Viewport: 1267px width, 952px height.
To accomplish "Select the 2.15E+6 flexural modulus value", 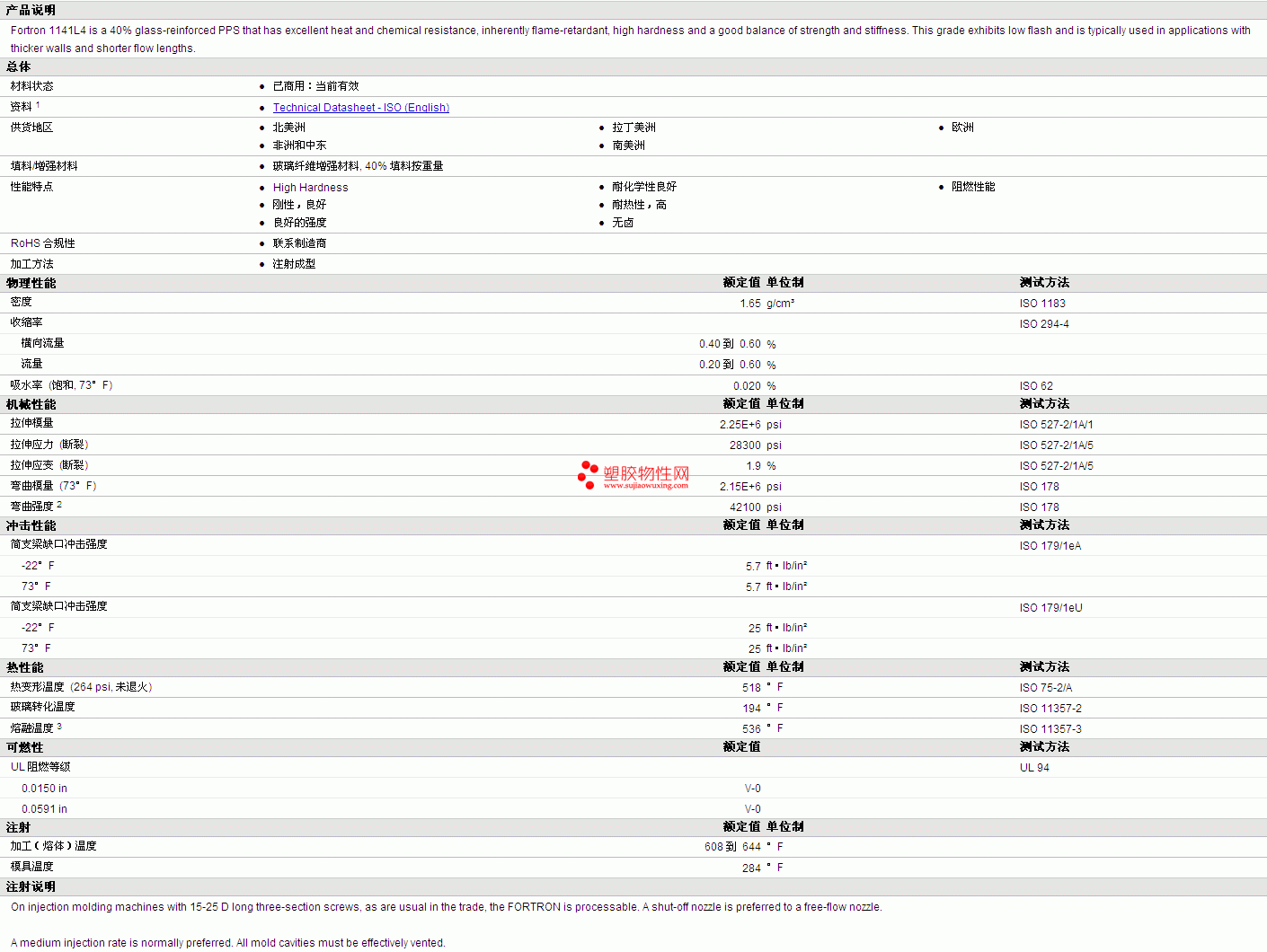I will pyautogui.click(x=740, y=487).
